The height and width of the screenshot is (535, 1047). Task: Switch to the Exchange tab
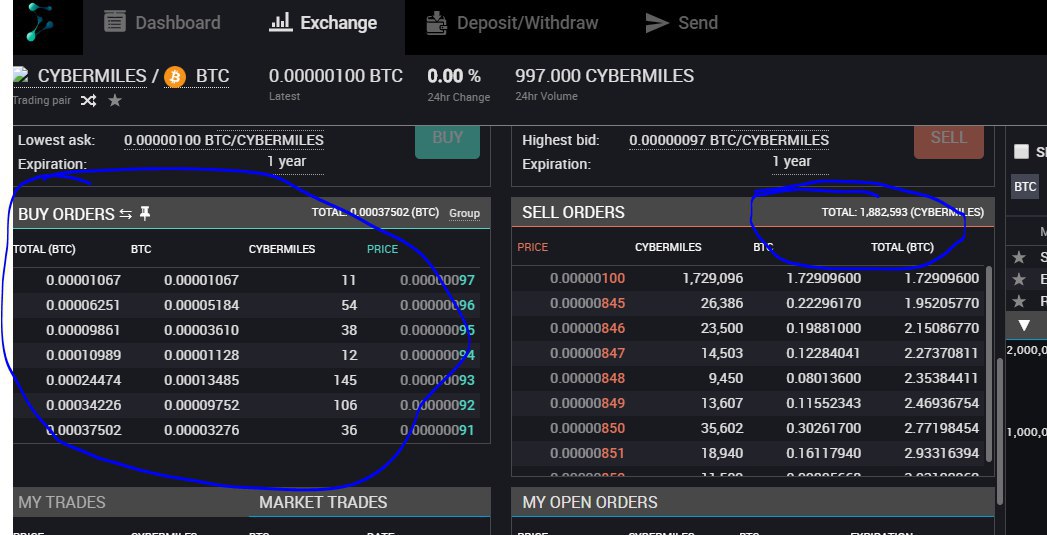(323, 23)
